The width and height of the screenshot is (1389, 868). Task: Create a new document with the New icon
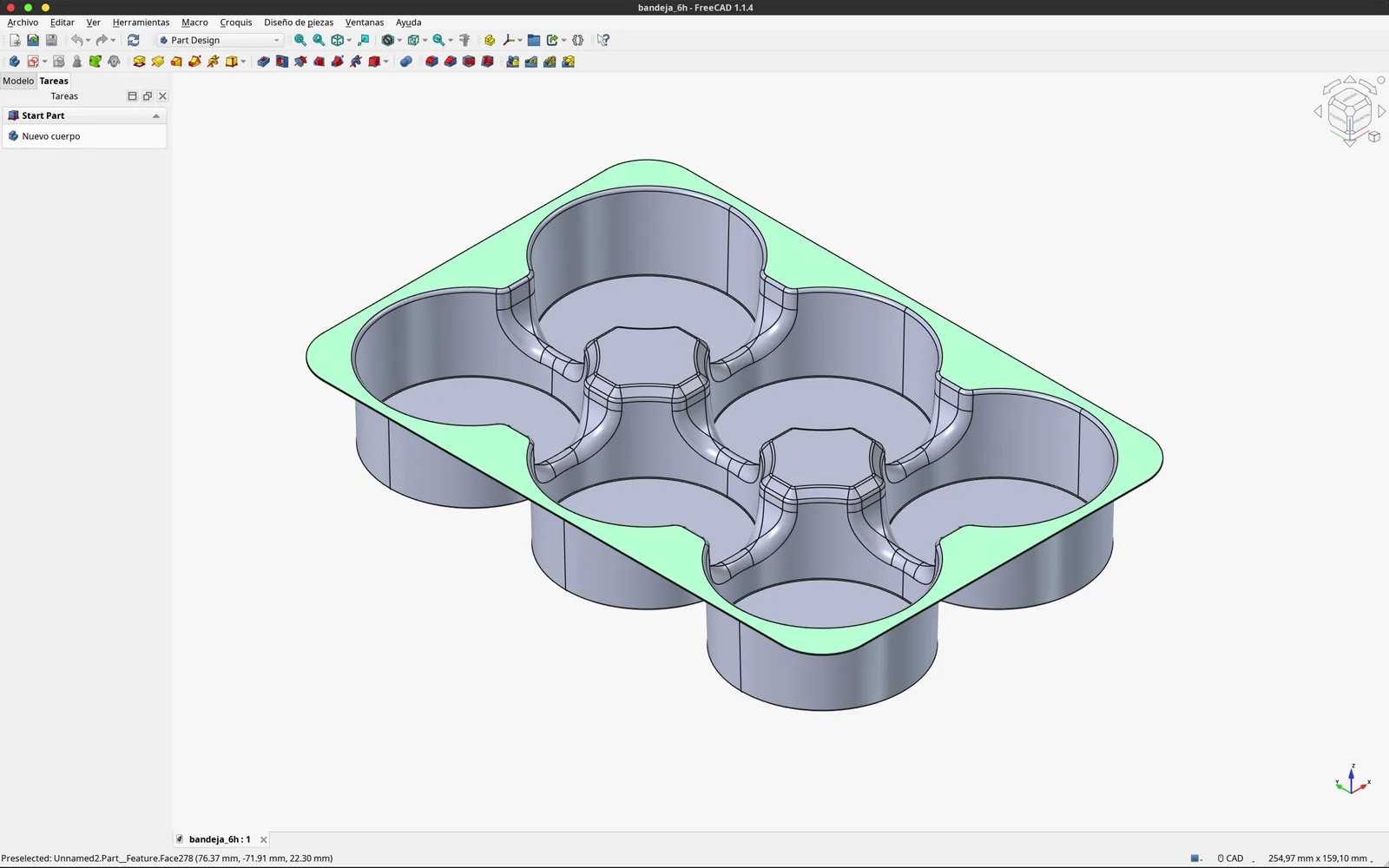coord(15,40)
